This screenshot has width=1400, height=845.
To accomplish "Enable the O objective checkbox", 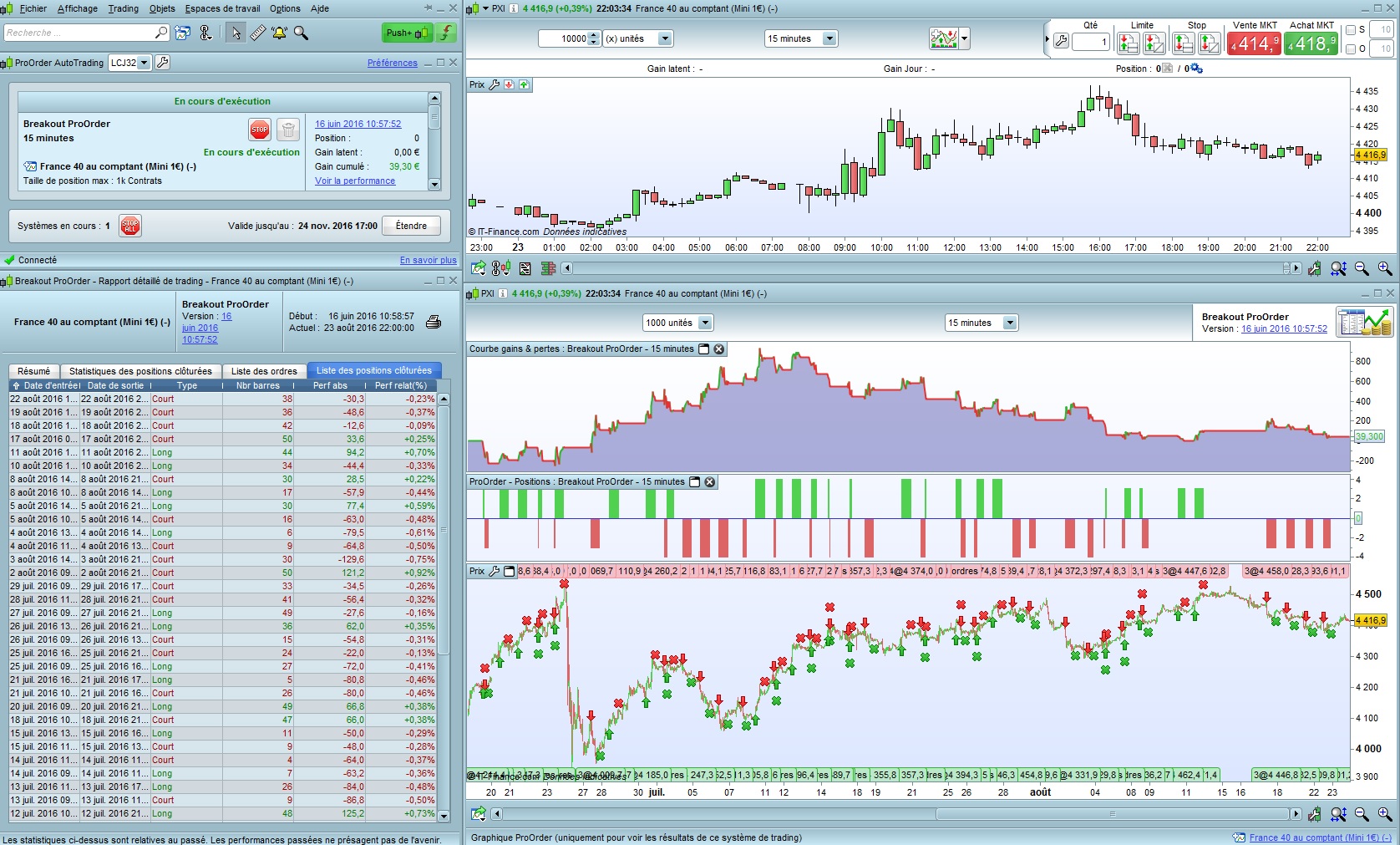I will click(x=1351, y=49).
